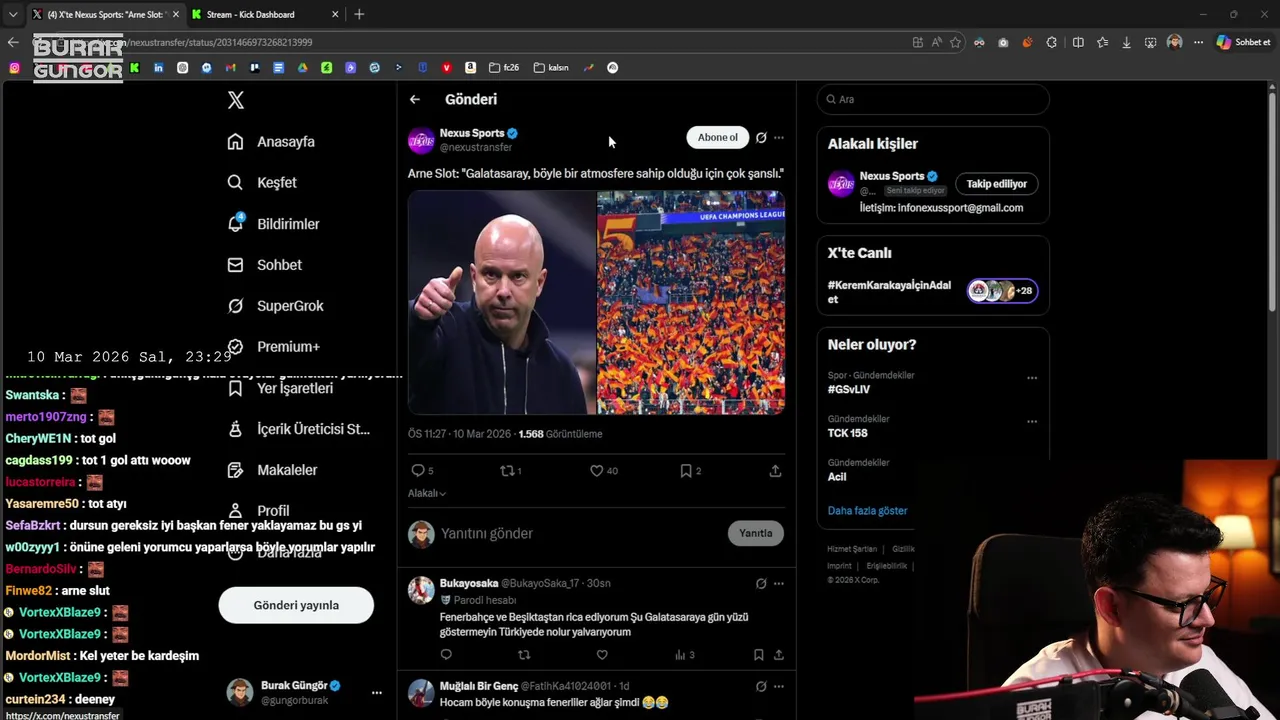Open Makaleler articles in the sidebar
This screenshot has height=720, width=1280.
click(272, 470)
